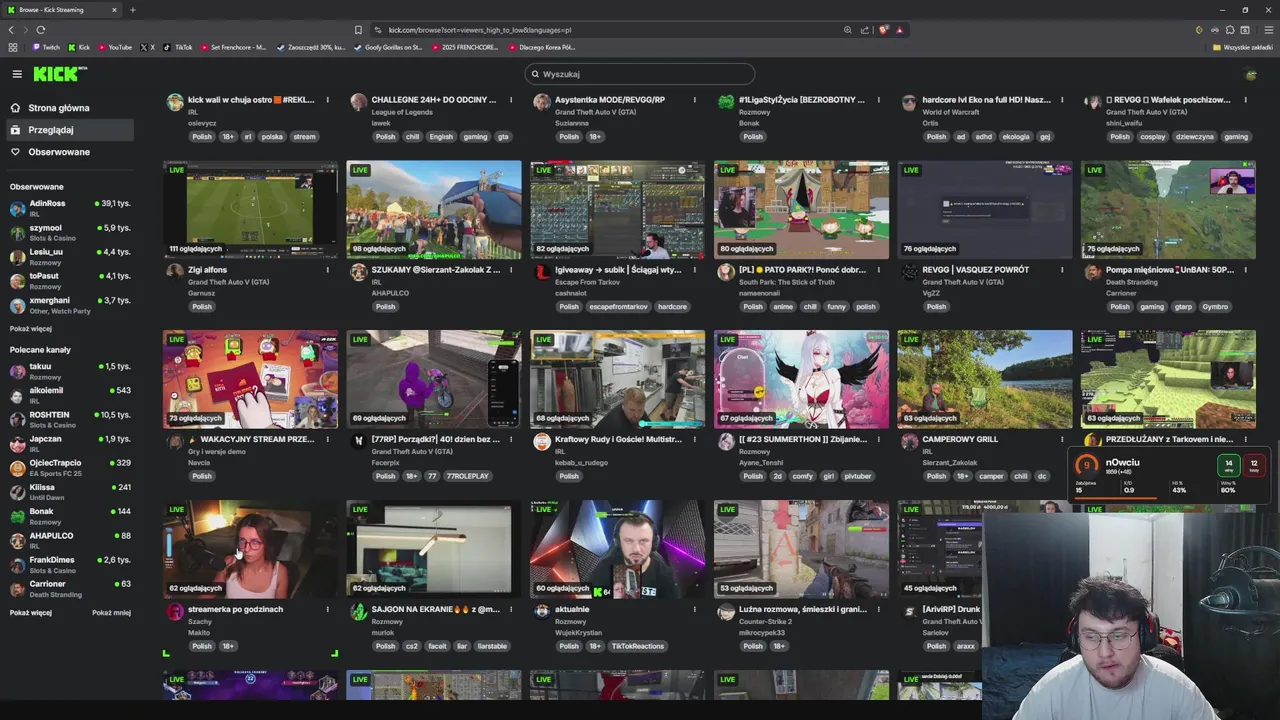The width and height of the screenshot is (1280, 720).
Task: Open the browser main menu icon
Action: 1269,30
